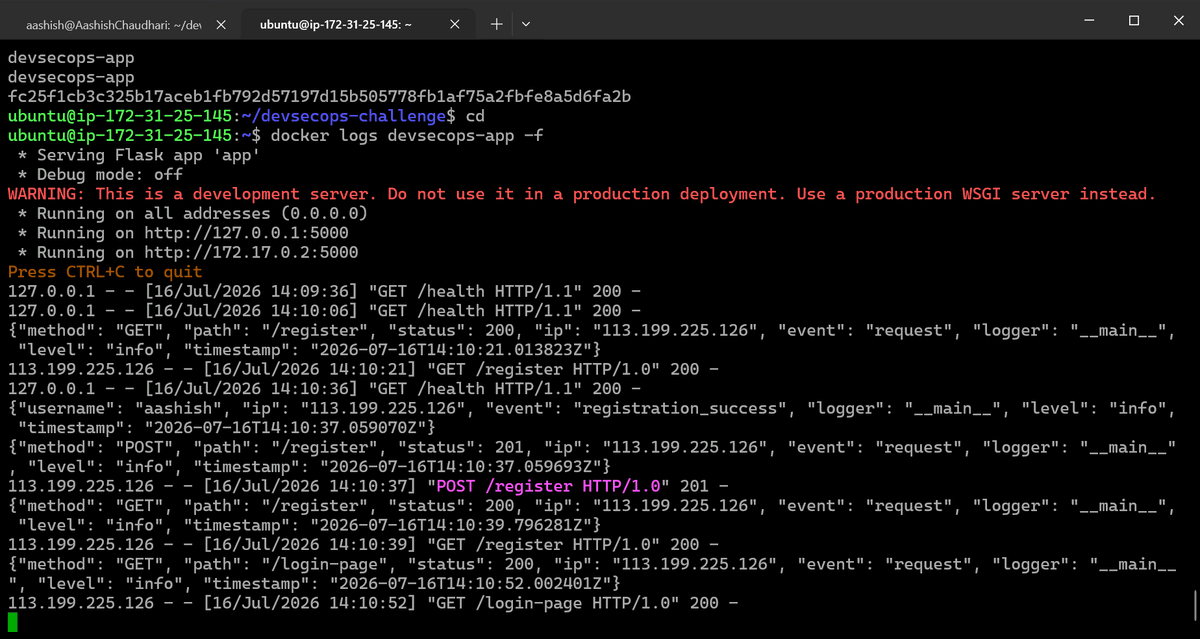
Task: Open a new terminal tab
Action: coord(496,22)
